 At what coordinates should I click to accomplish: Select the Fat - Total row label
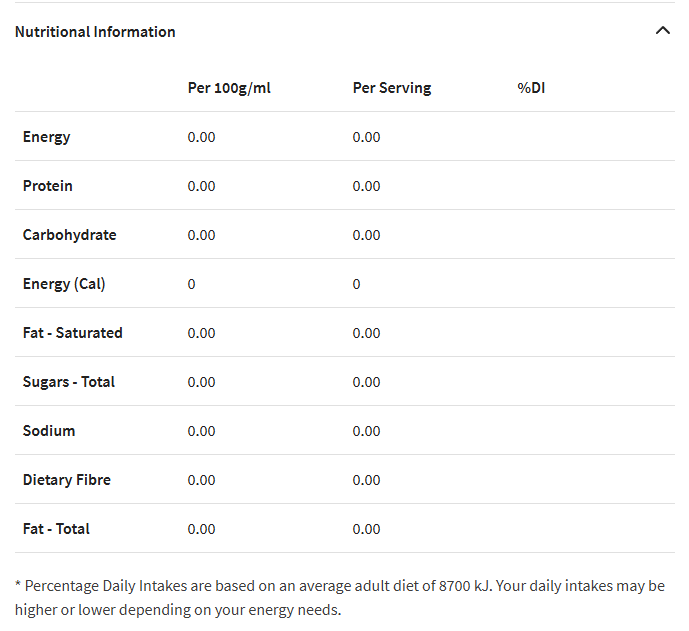[x=56, y=529]
